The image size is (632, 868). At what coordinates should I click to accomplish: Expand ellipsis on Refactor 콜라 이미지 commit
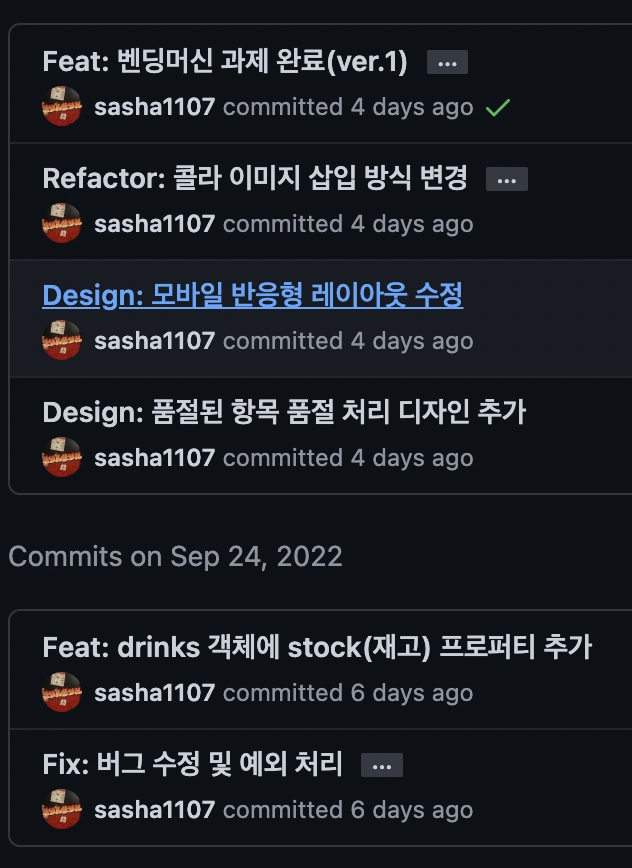506,180
